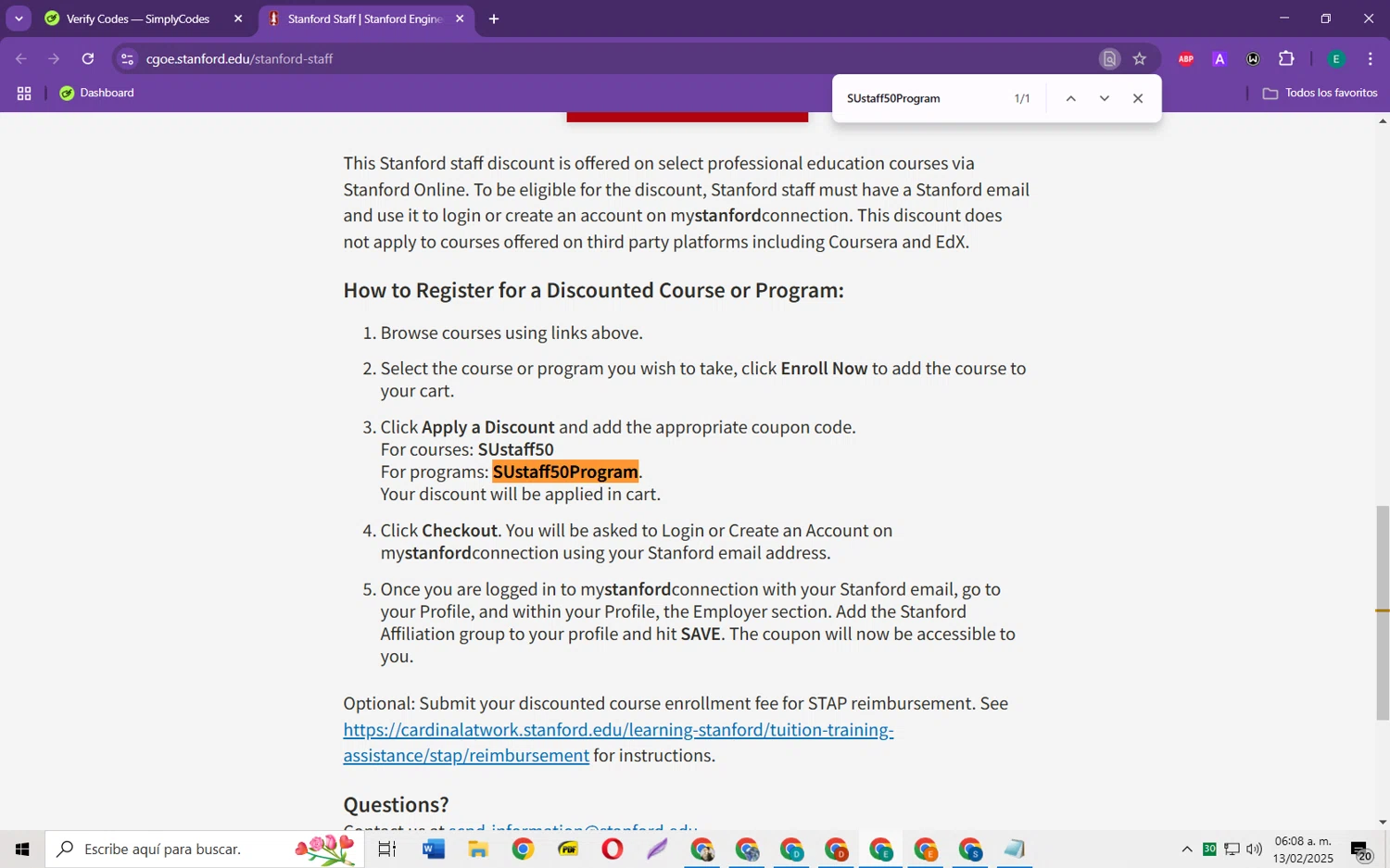Click the page vertical scrollbar thumb
The height and width of the screenshot is (868, 1390).
pos(1383,613)
